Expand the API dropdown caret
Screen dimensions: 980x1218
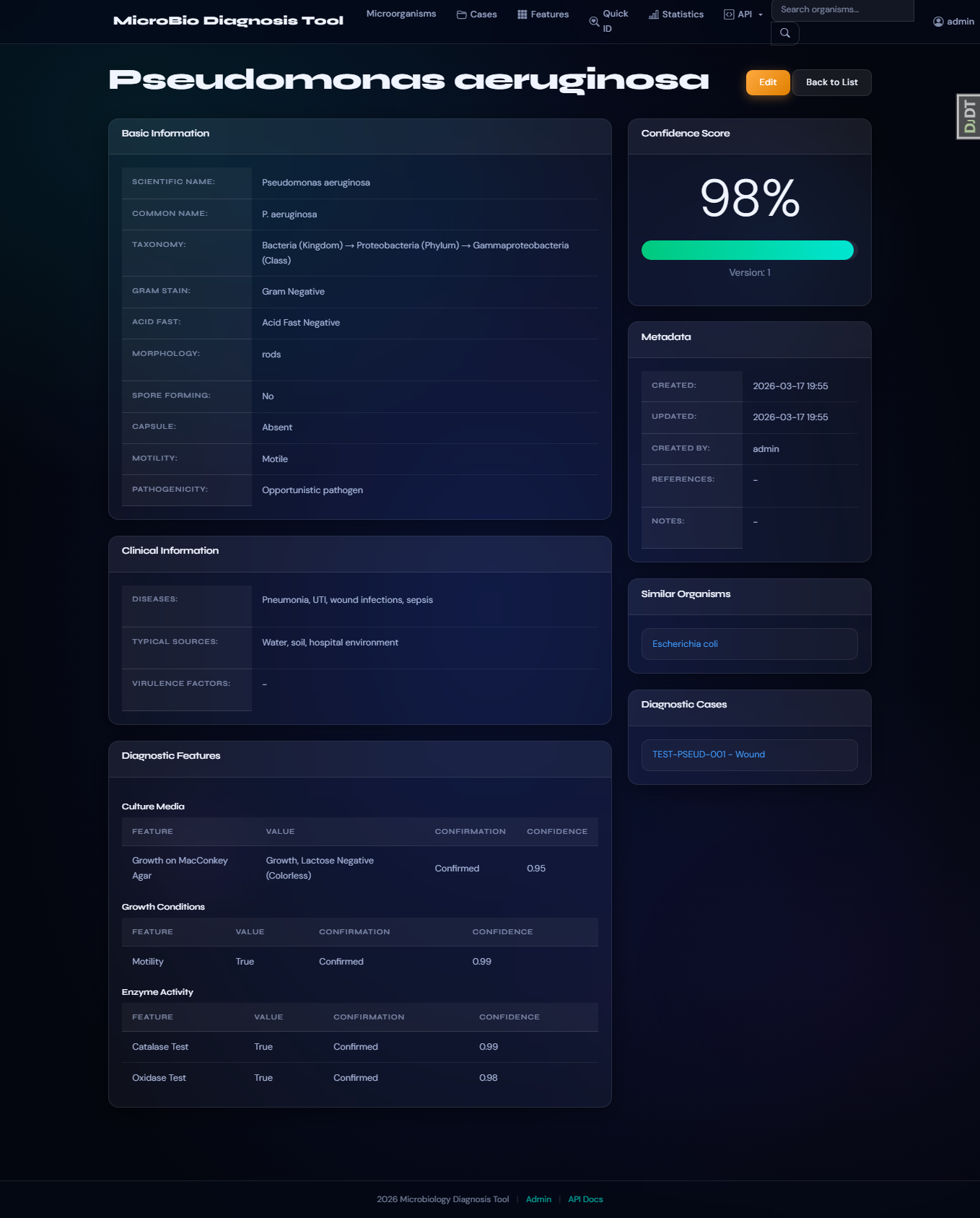click(x=760, y=15)
